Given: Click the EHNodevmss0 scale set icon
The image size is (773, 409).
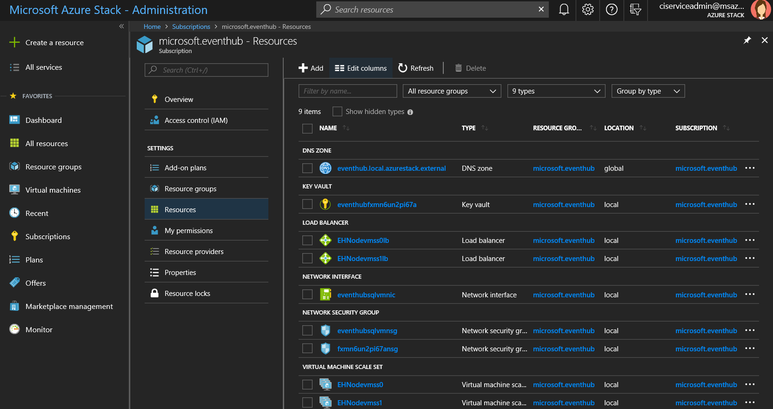Looking at the screenshot, I should coord(325,384).
